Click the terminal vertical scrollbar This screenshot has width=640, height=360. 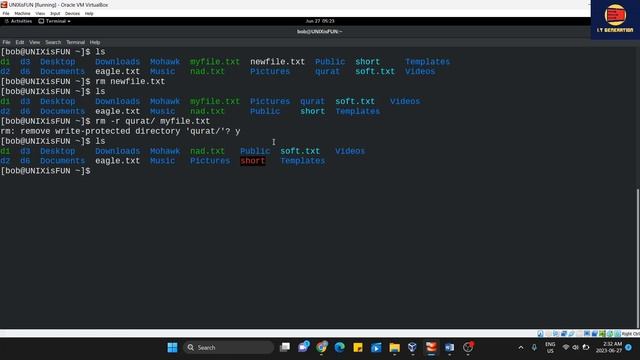click(x=637, y=257)
